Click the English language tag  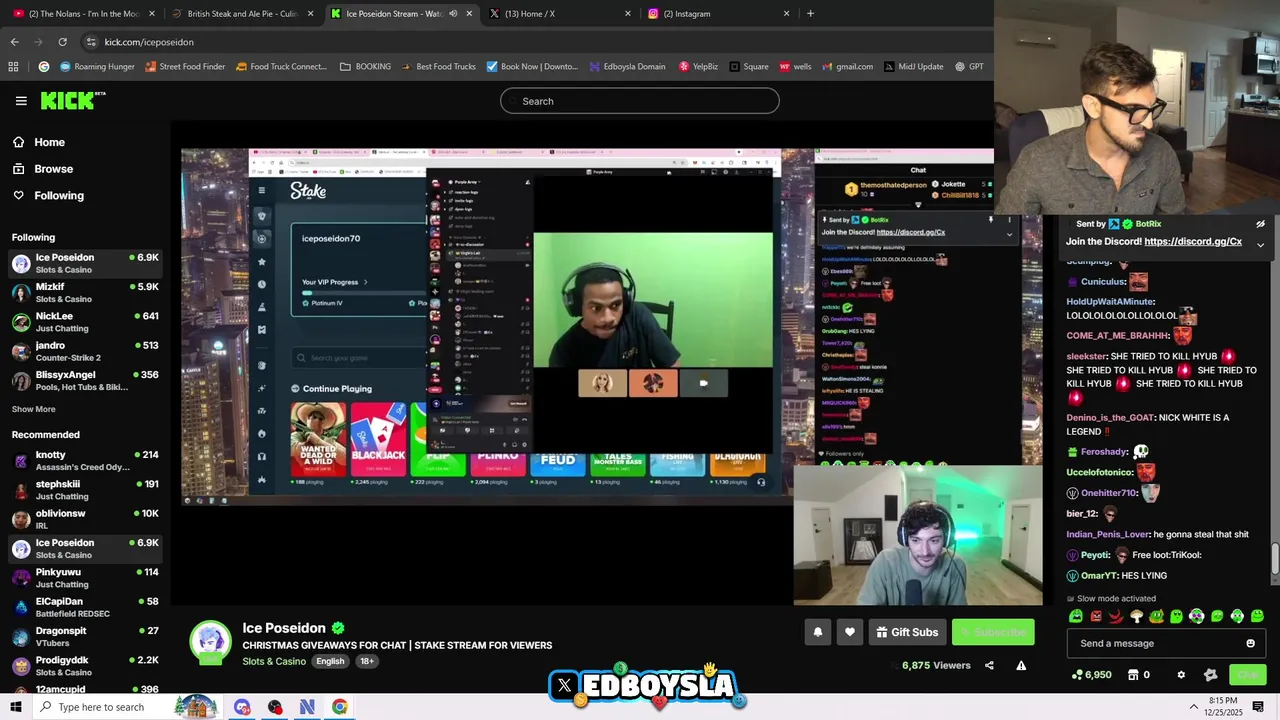(x=330, y=661)
